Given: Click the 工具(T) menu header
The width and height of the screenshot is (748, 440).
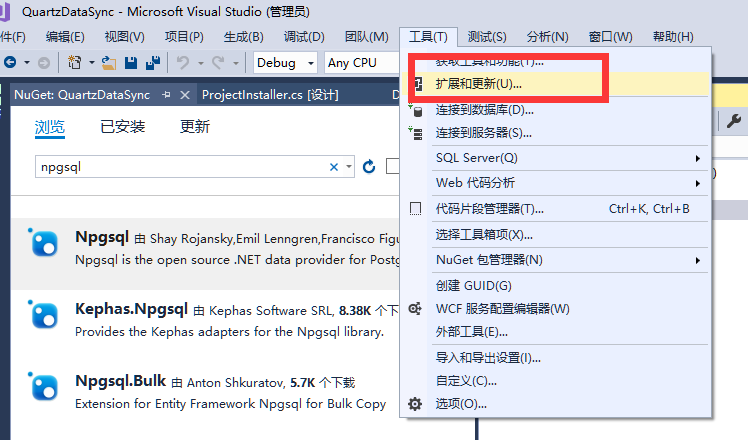Looking at the screenshot, I should (x=428, y=37).
